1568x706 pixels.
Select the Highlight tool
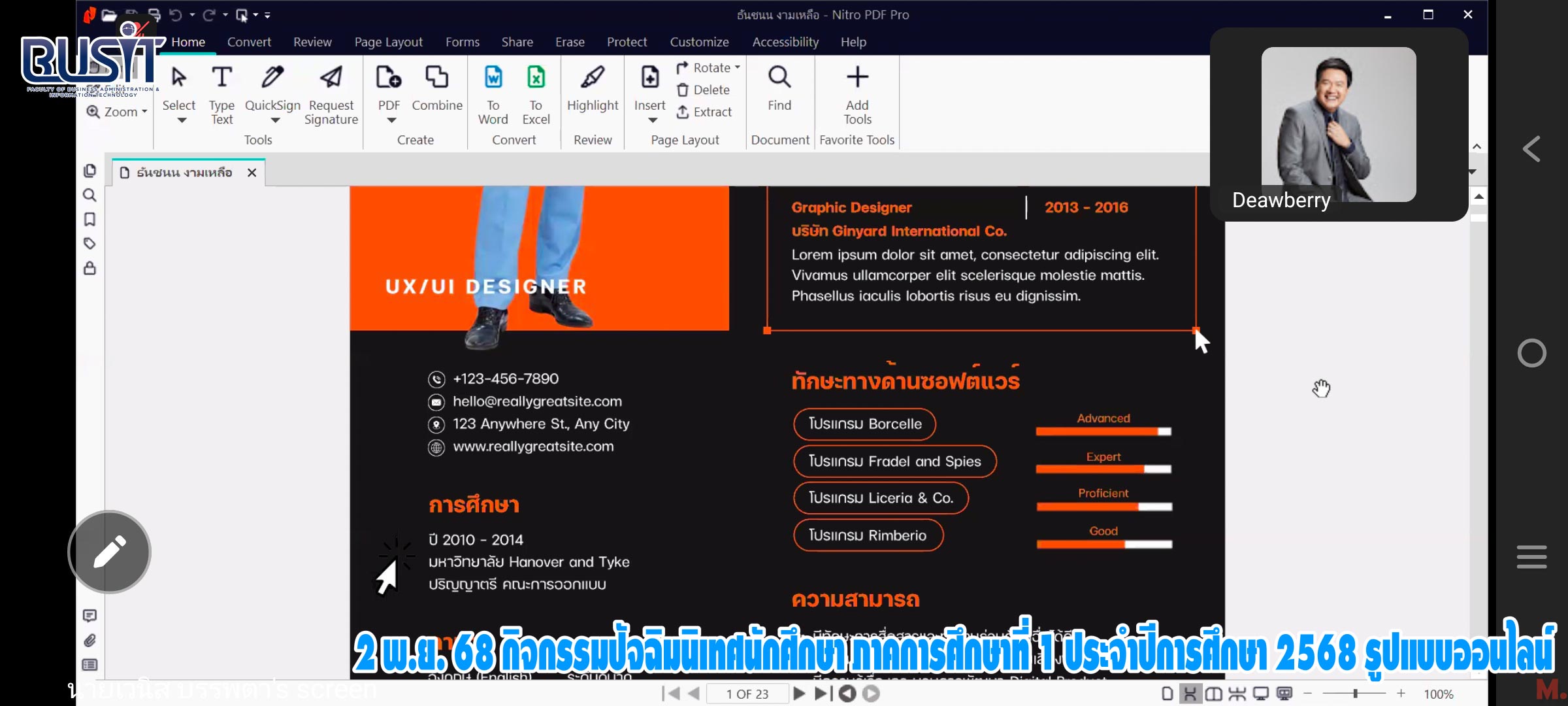[592, 92]
